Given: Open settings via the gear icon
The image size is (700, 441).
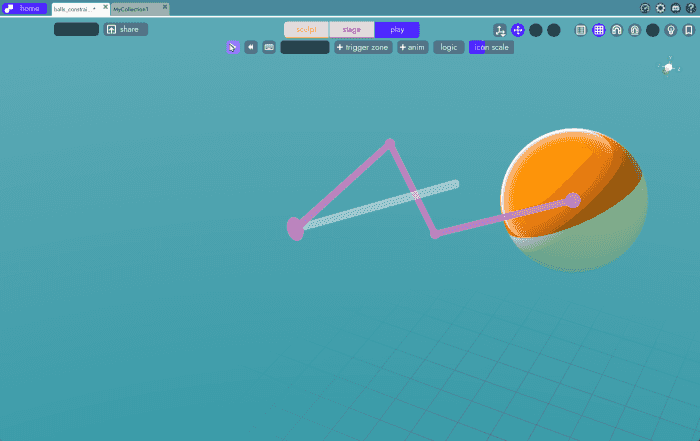Looking at the screenshot, I should 661,8.
